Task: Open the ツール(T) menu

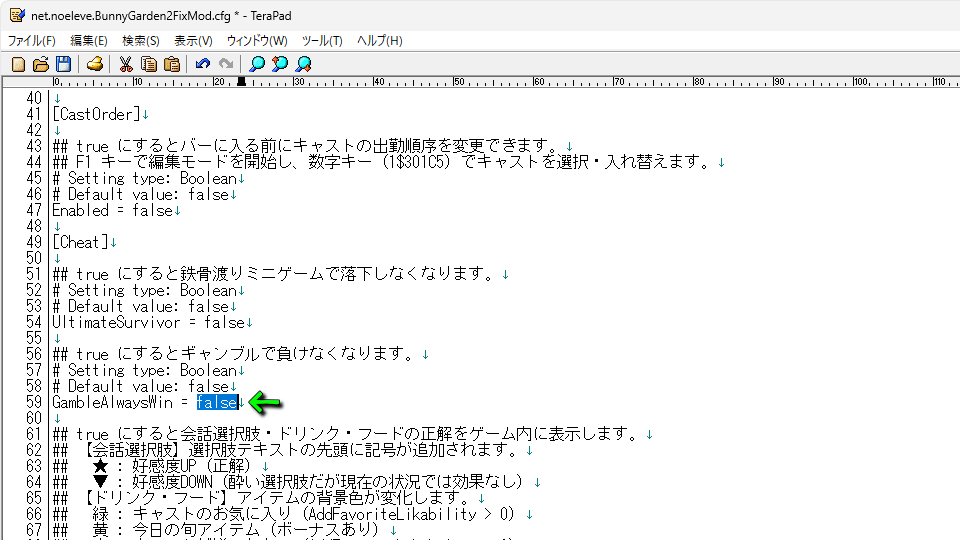Action: [x=322, y=41]
